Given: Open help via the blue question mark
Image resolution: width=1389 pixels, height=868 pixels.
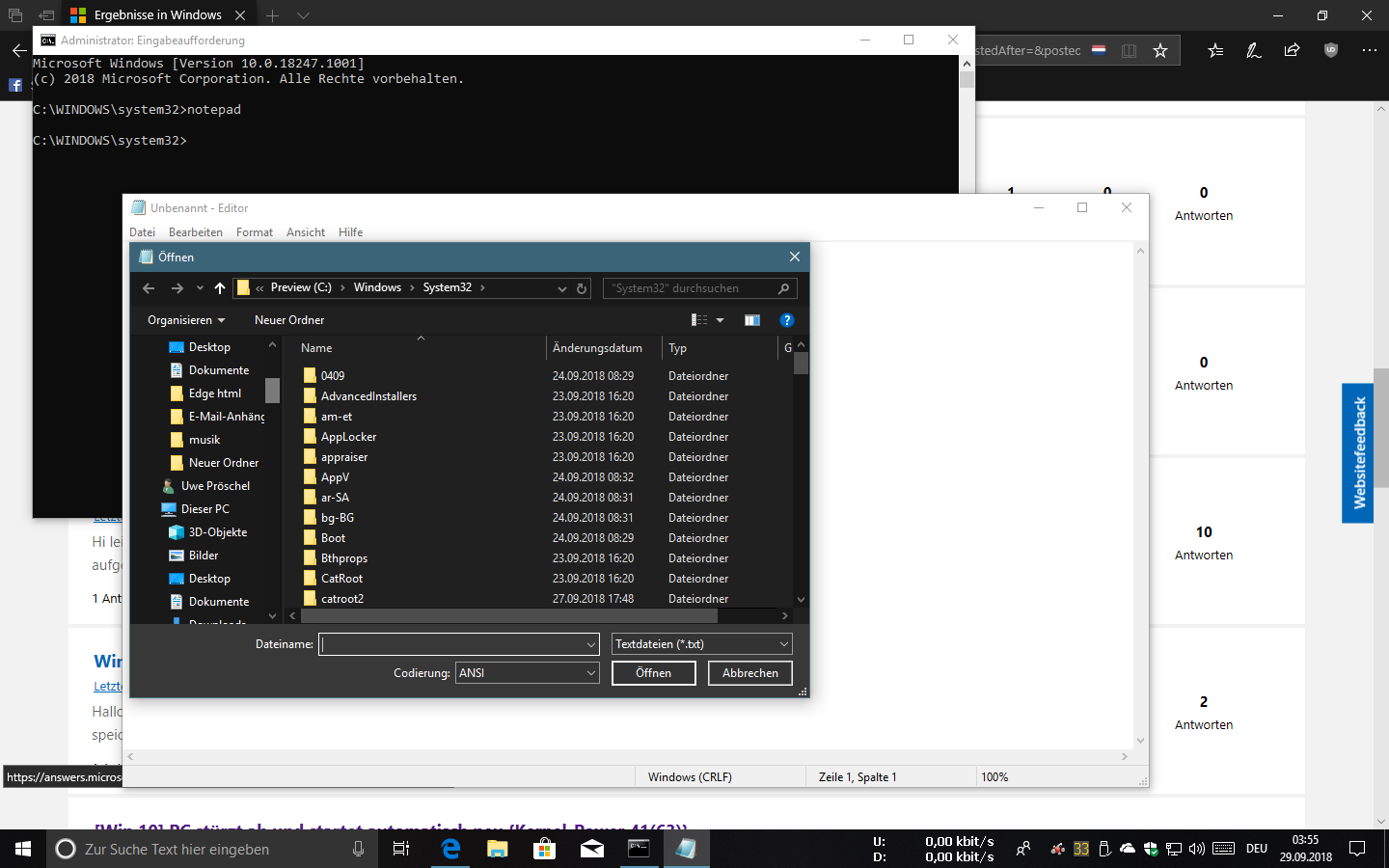Looking at the screenshot, I should (786, 320).
